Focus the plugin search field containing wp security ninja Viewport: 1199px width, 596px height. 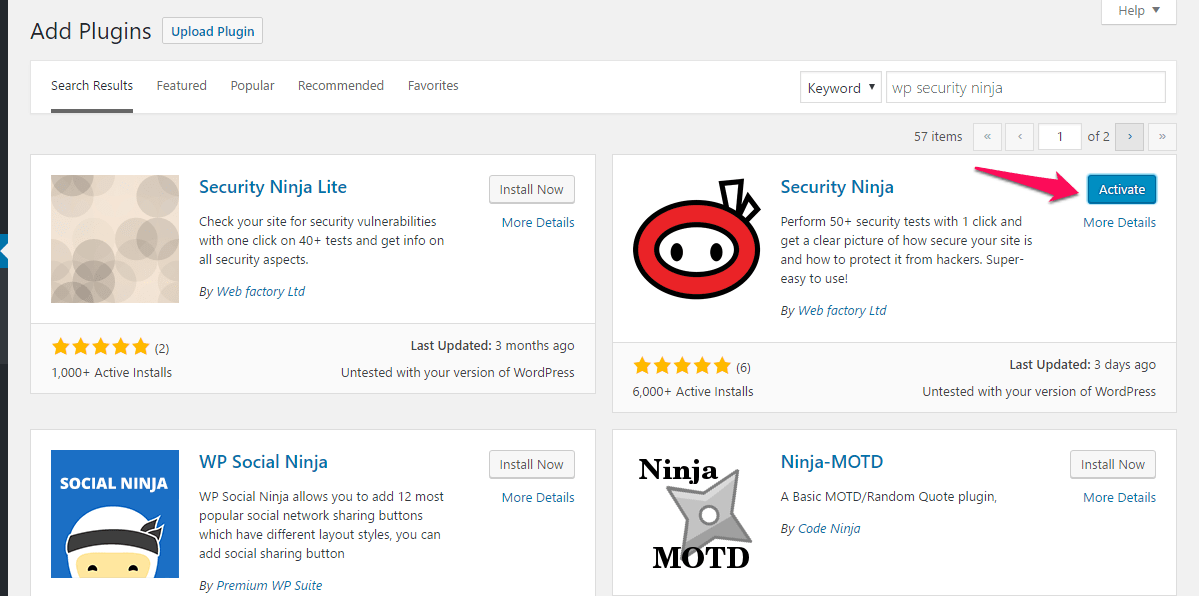[1025, 88]
